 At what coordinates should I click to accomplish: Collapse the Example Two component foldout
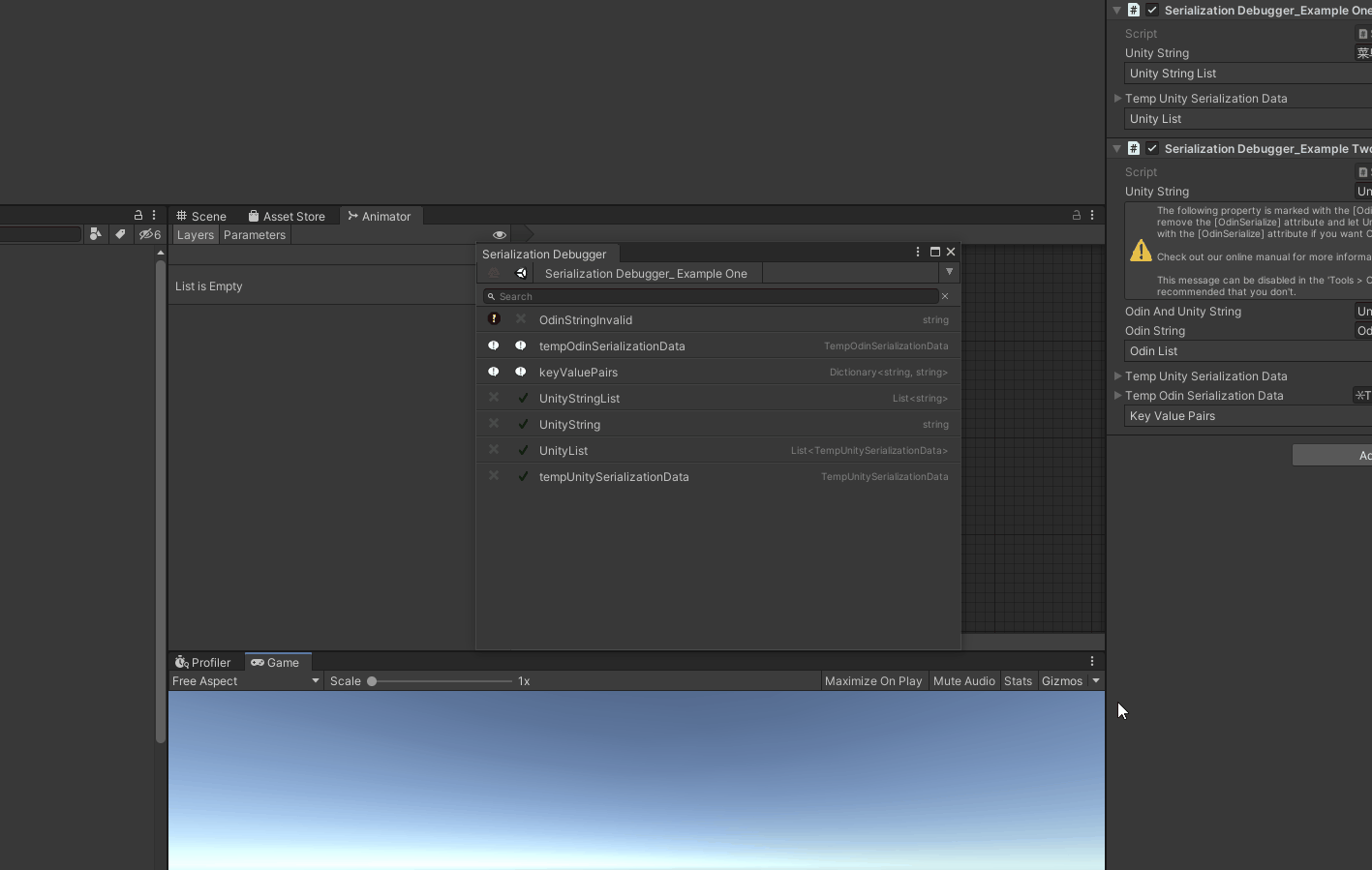click(x=1116, y=148)
